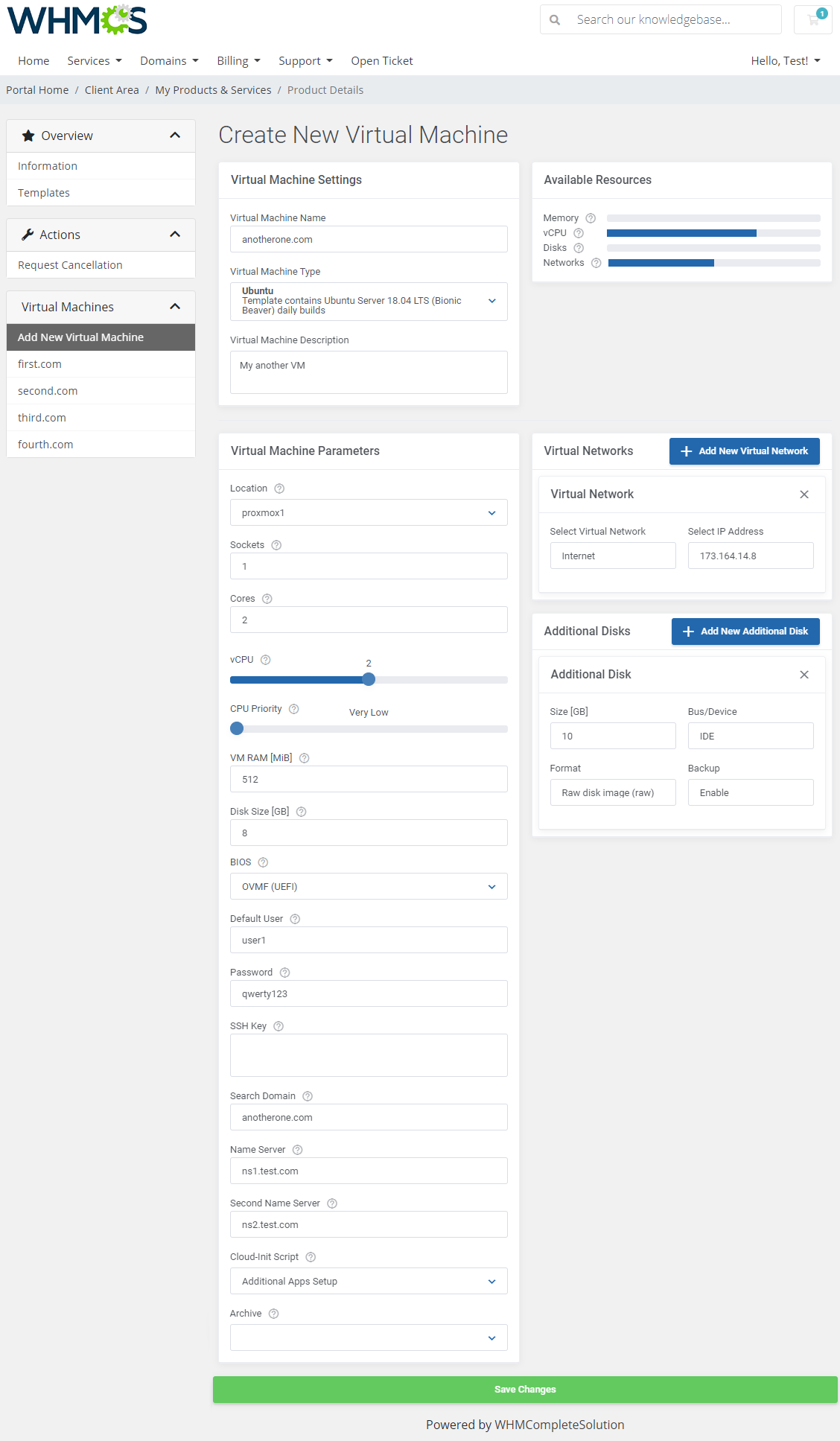The image size is (840, 1441).
Task: Open the disk Format dropdown
Action: click(613, 792)
